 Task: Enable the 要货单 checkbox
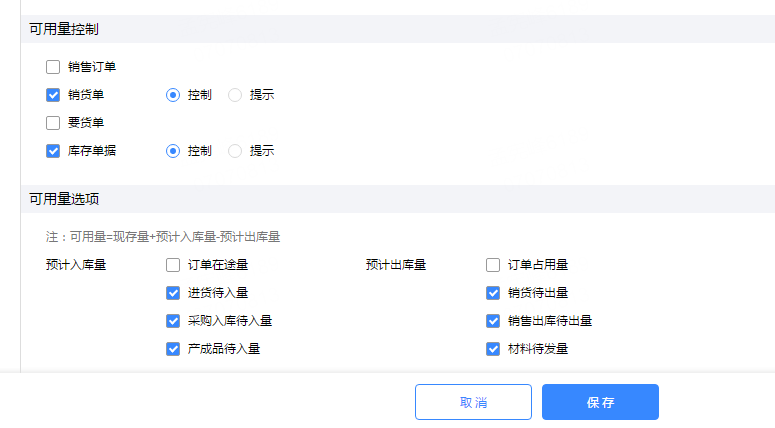click(x=53, y=123)
